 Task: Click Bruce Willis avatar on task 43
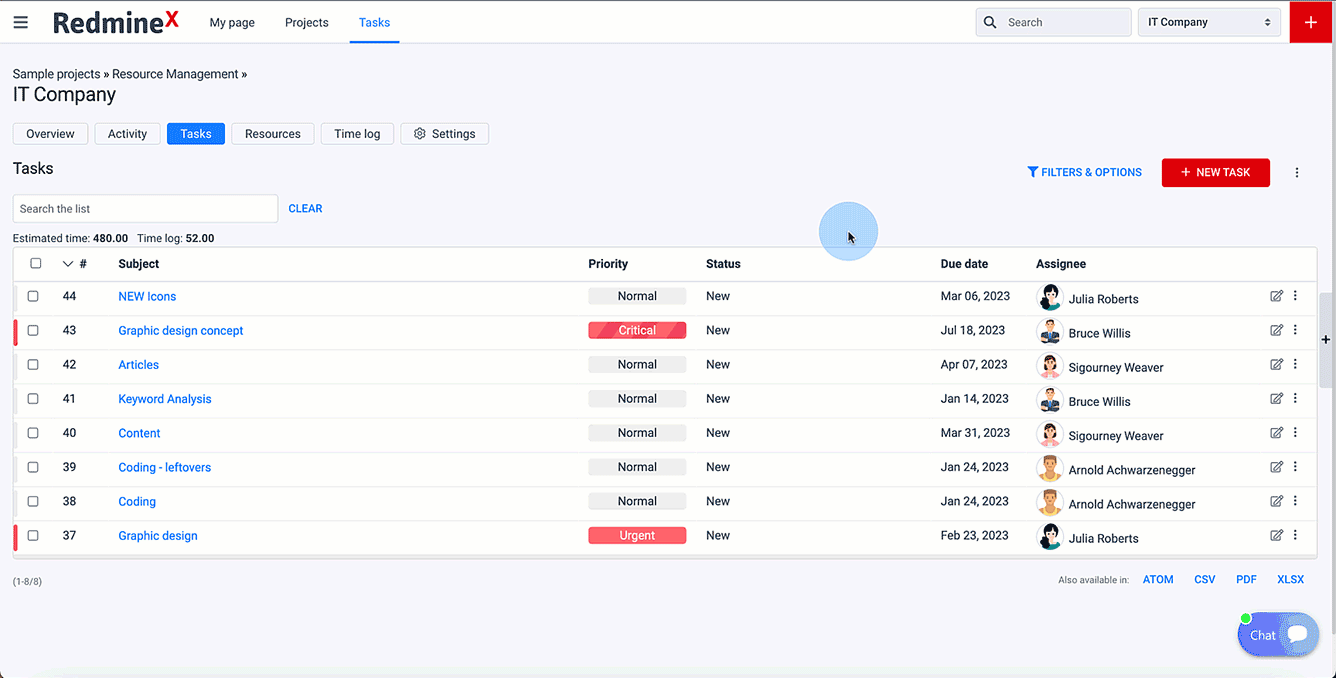point(1049,332)
